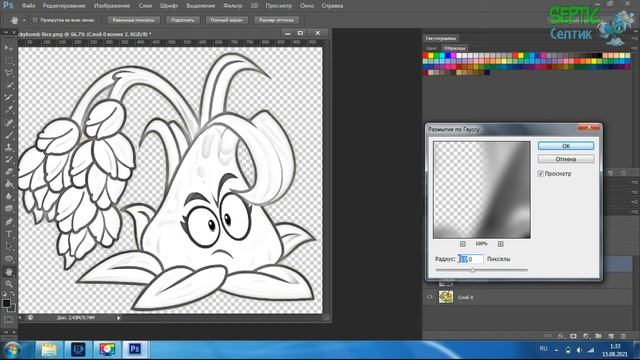This screenshot has height=360, width=640.
Task: Click the layer styles fx icon
Action: [561, 336]
